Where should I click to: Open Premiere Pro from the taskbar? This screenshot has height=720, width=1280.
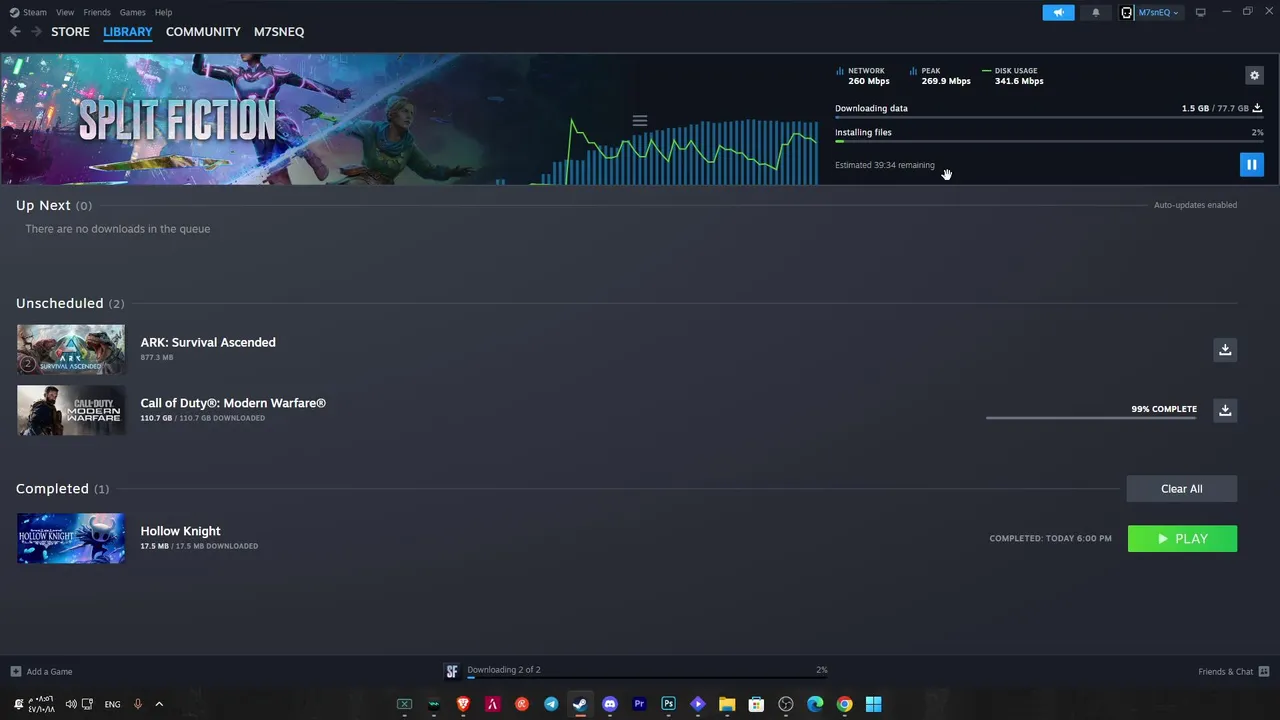pos(639,704)
